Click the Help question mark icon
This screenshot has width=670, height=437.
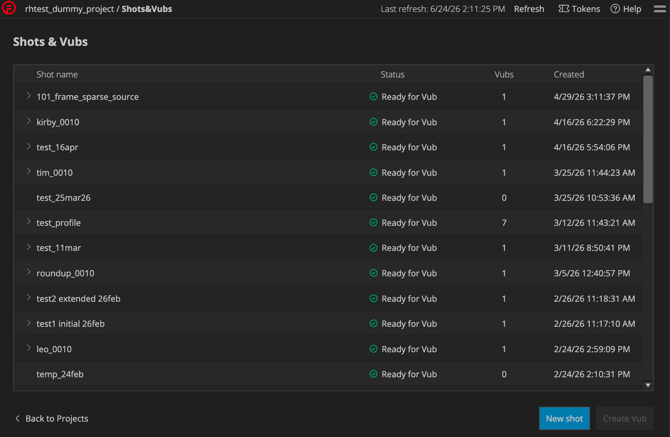(x=615, y=9)
